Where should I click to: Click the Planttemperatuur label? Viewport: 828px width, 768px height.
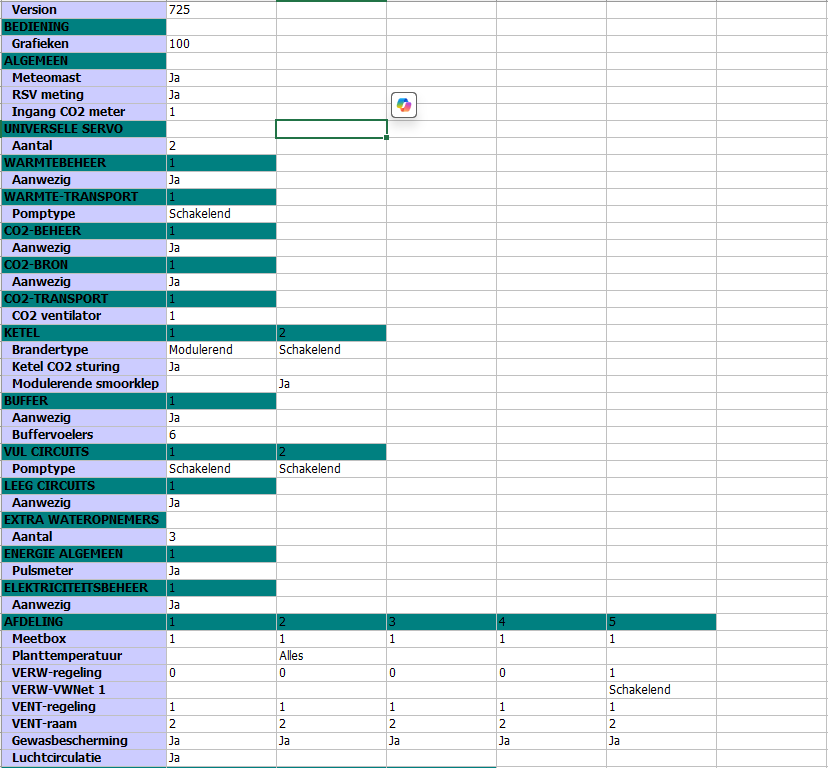pyautogui.click(x=84, y=655)
